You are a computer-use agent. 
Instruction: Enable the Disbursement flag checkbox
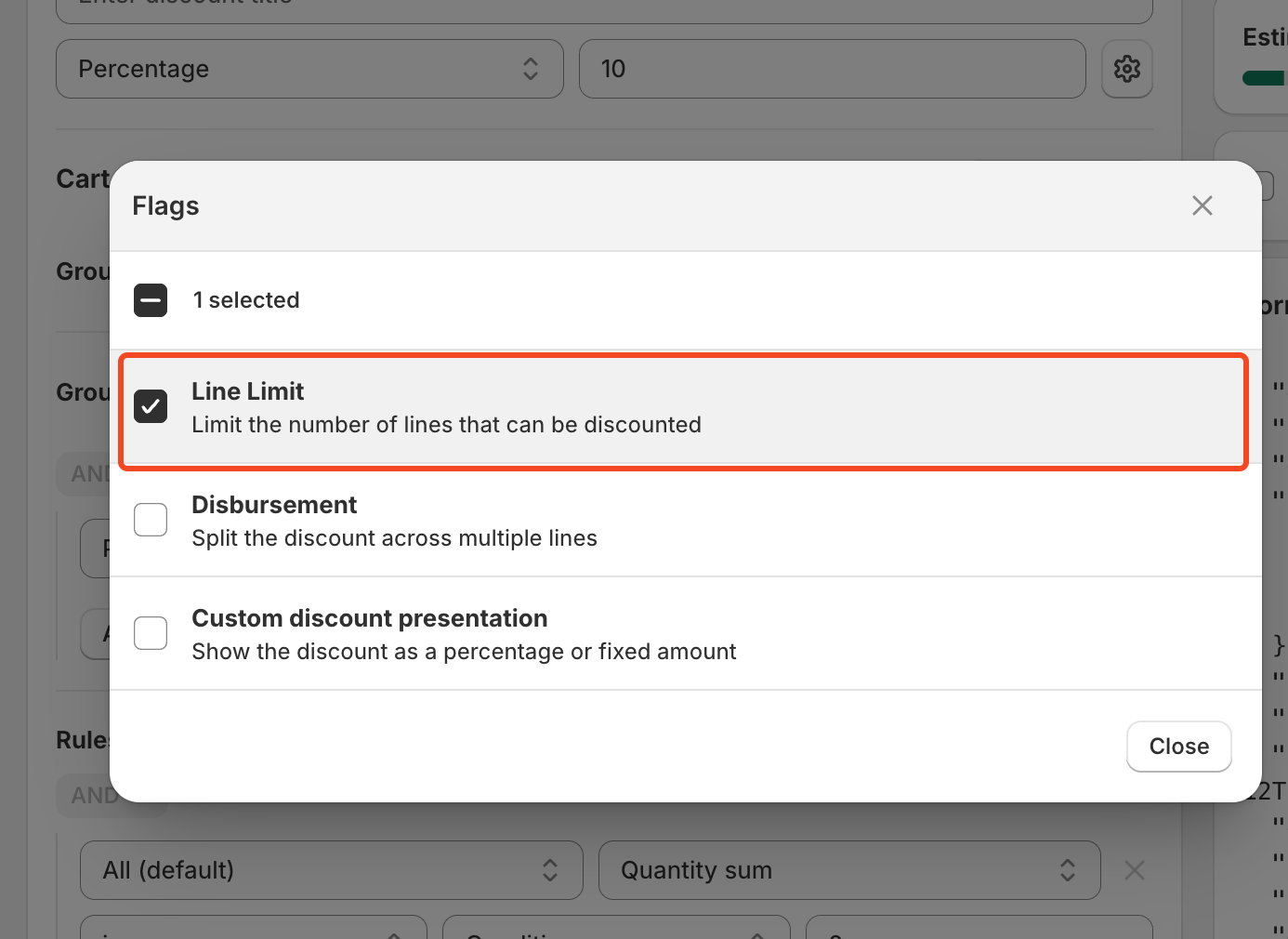coord(151,520)
